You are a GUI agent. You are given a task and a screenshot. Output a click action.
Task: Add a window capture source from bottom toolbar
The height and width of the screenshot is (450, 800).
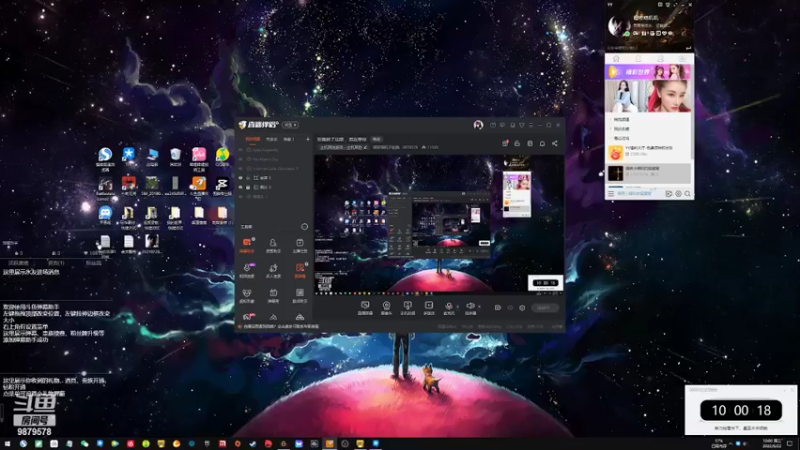(407, 307)
